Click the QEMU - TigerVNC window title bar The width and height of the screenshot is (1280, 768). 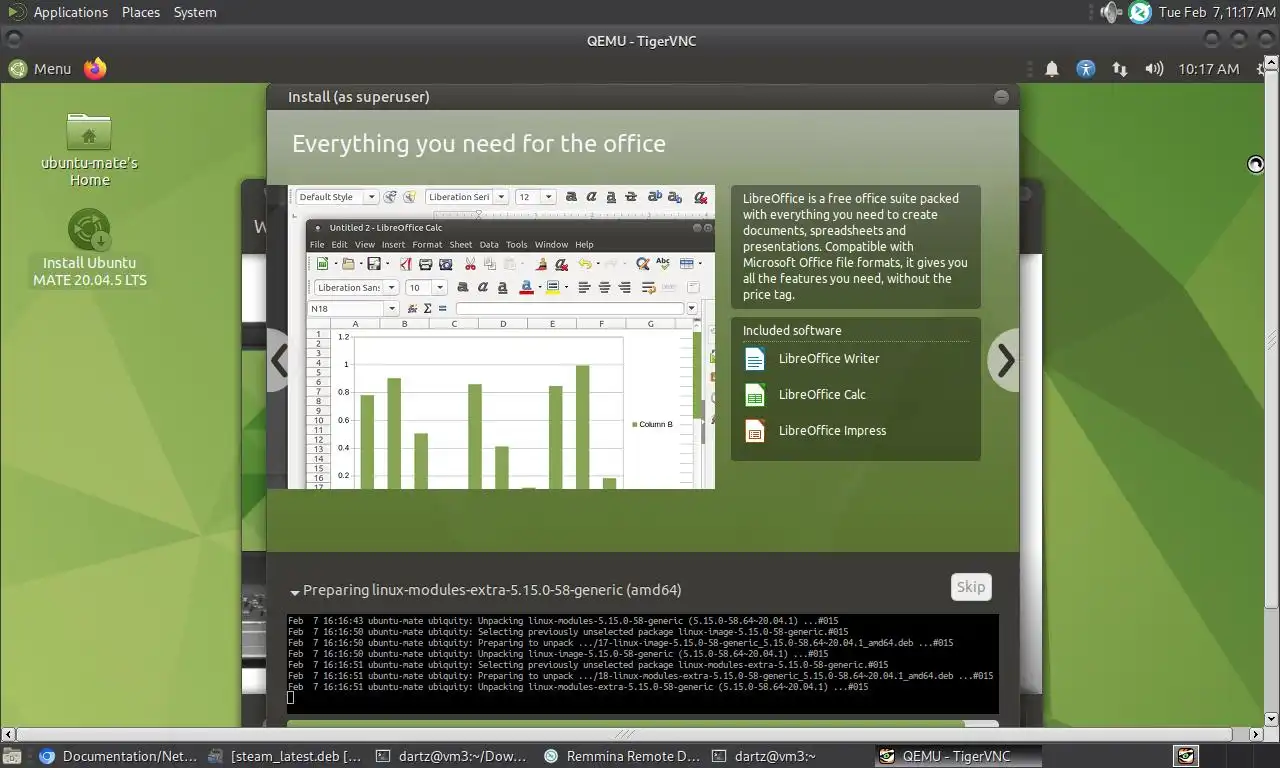(x=640, y=40)
